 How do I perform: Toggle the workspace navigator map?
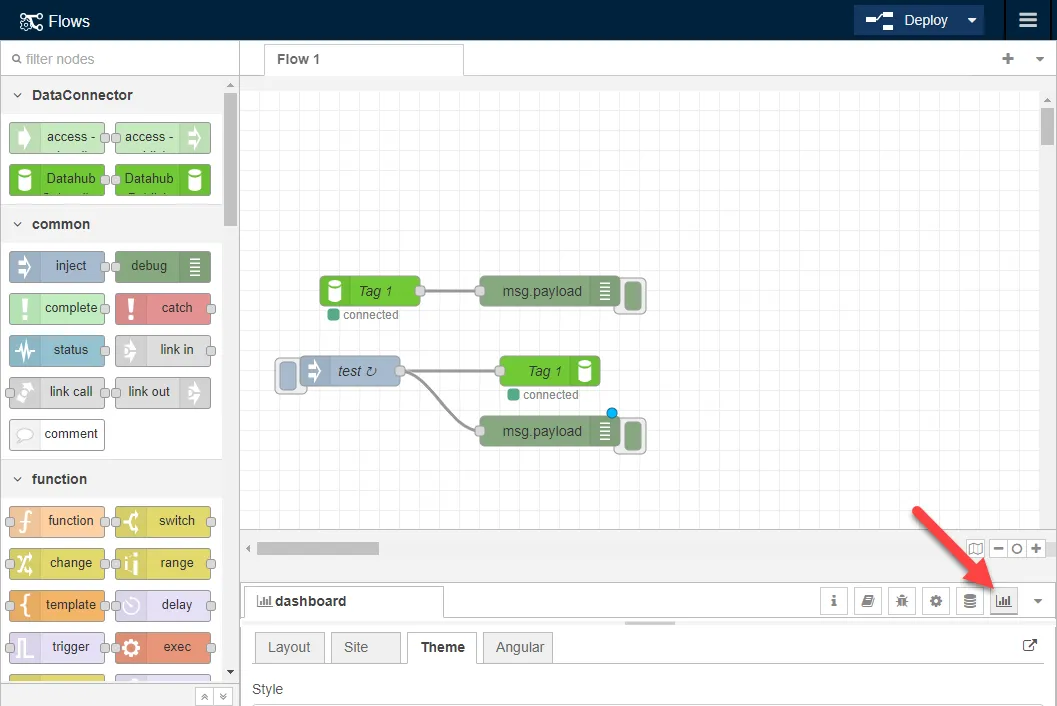pyautogui.click(x=975, y=548)
